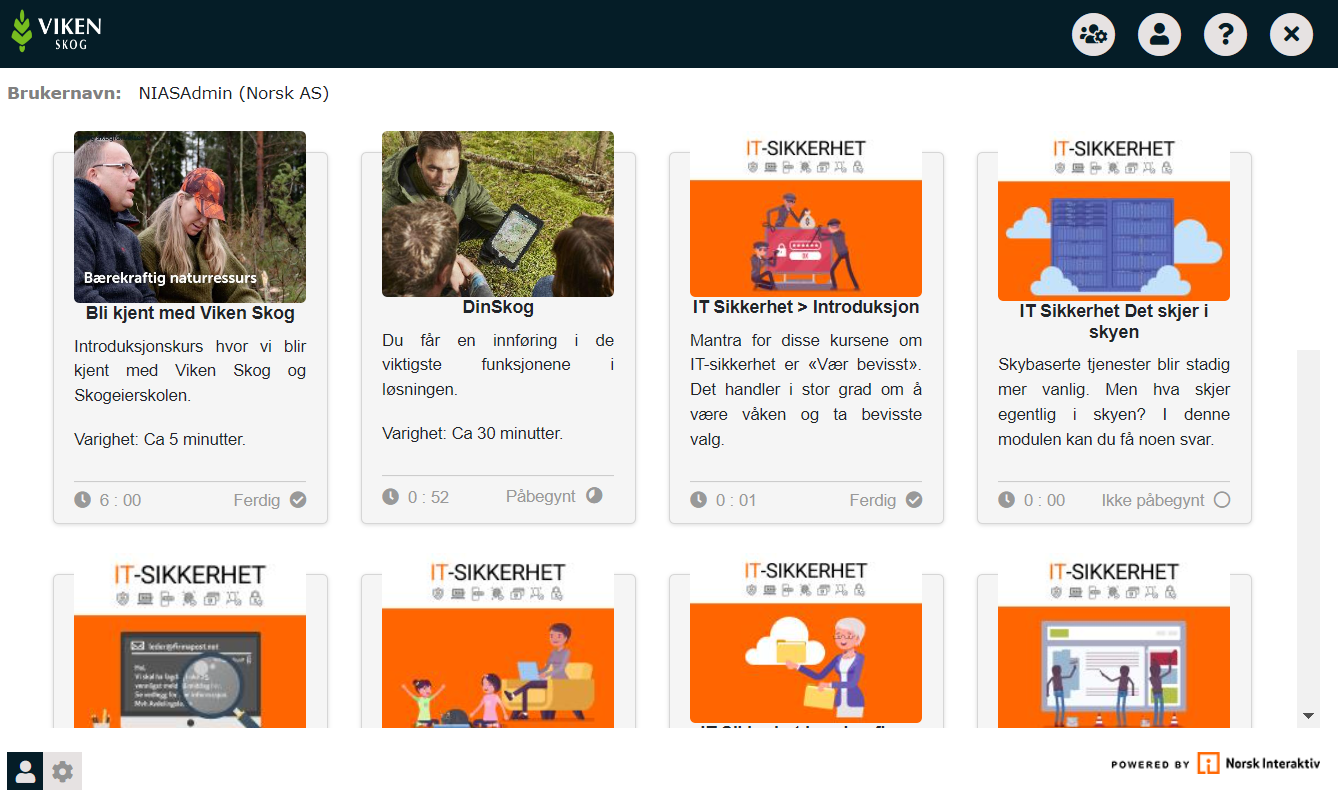
Task: Click the Påbegynt status indicator on DinSkog
Action: (594, 495)
